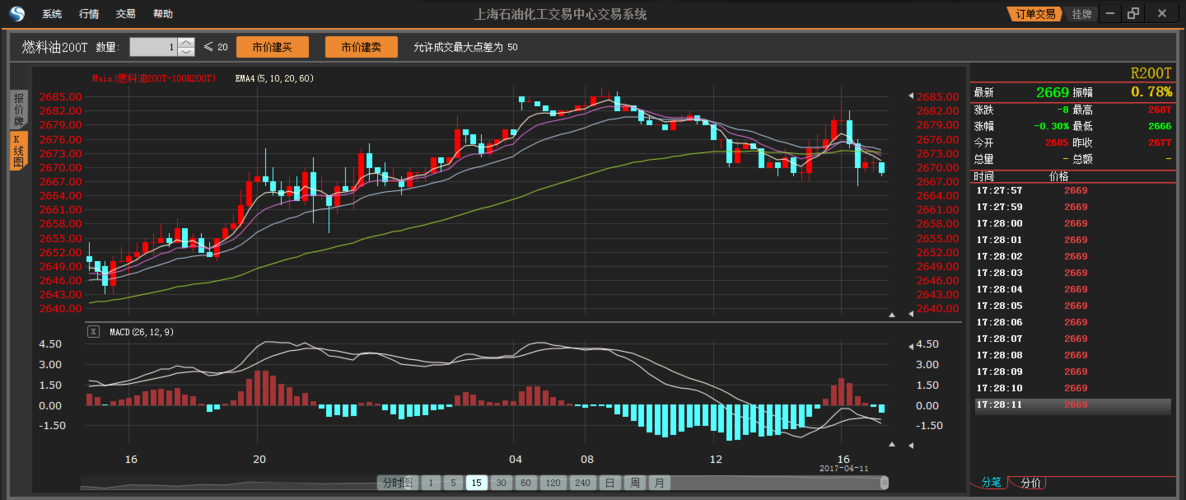The image size is (1186, 500).
Task: Click the application logo icon in the title bar
Action: (17, 14)
